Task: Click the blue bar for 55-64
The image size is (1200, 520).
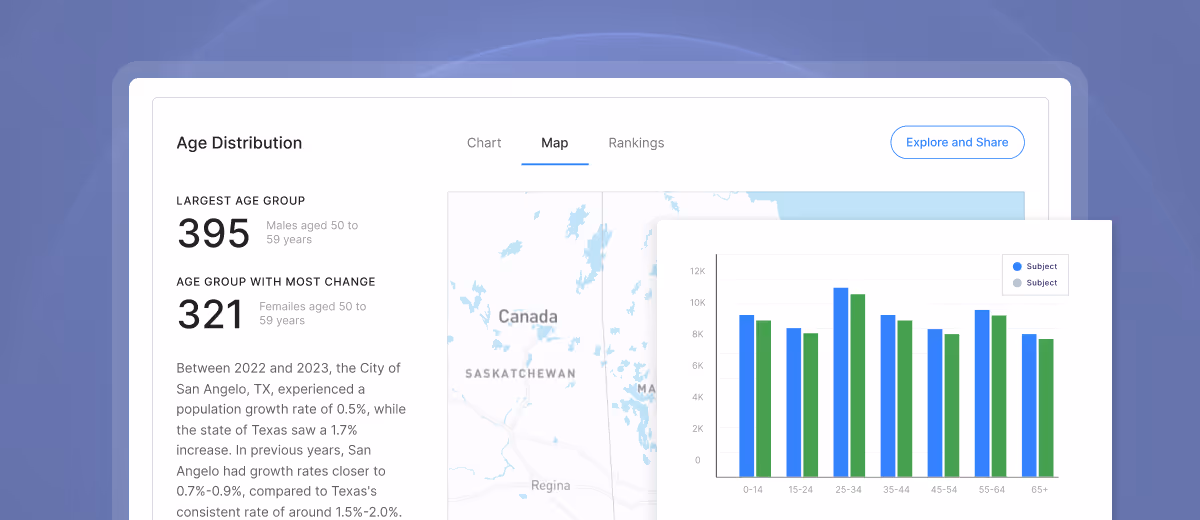Action: click(x=982, y=393)
